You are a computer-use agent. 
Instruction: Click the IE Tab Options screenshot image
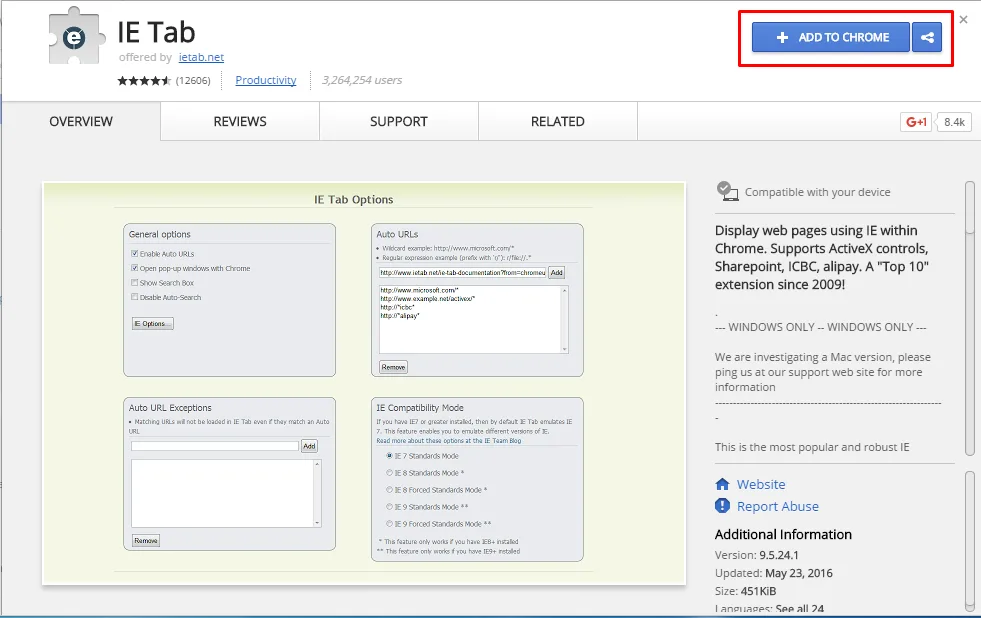tap(364, 383)
